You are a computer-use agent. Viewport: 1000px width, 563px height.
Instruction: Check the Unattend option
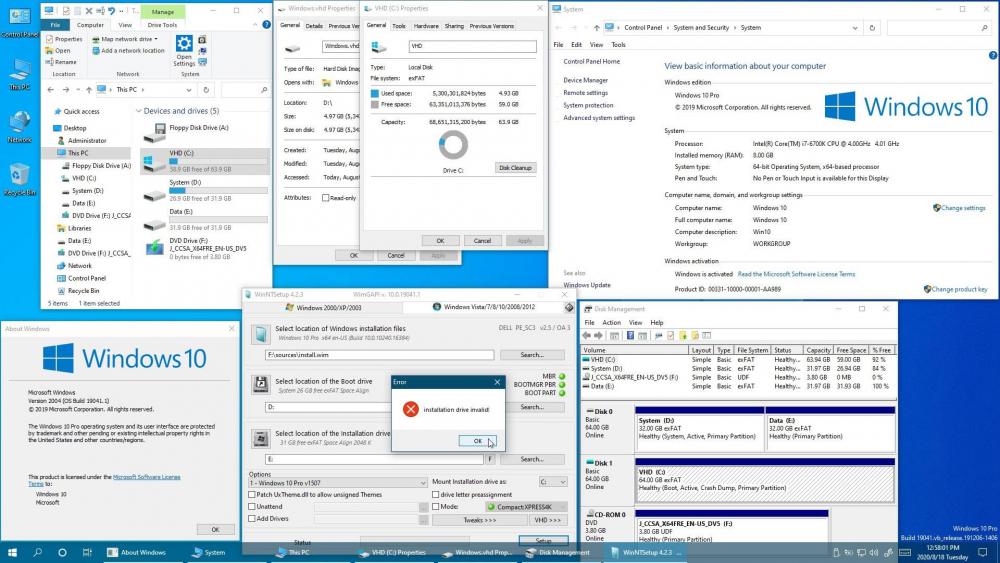(252, 507)
